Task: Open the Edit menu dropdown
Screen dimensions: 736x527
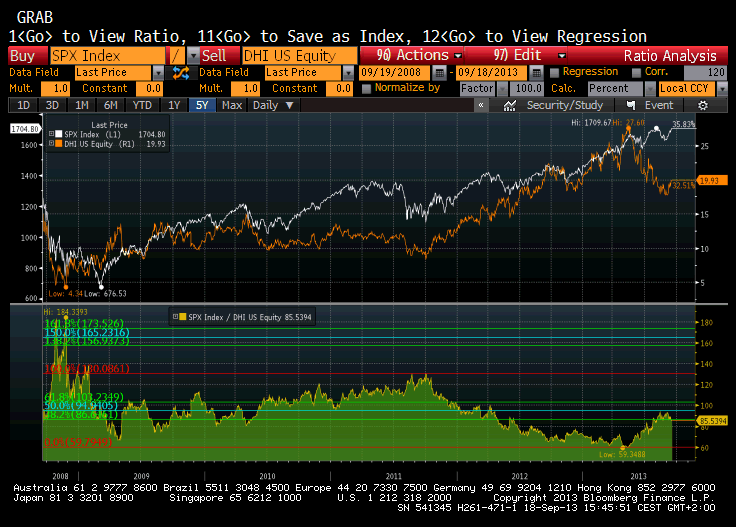Action: [x=561, y=56]
